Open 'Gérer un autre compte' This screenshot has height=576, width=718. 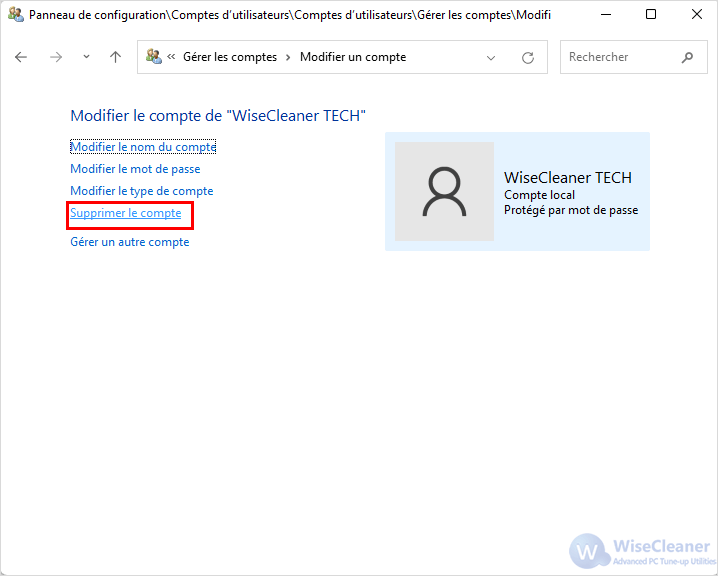coord(130,242)
